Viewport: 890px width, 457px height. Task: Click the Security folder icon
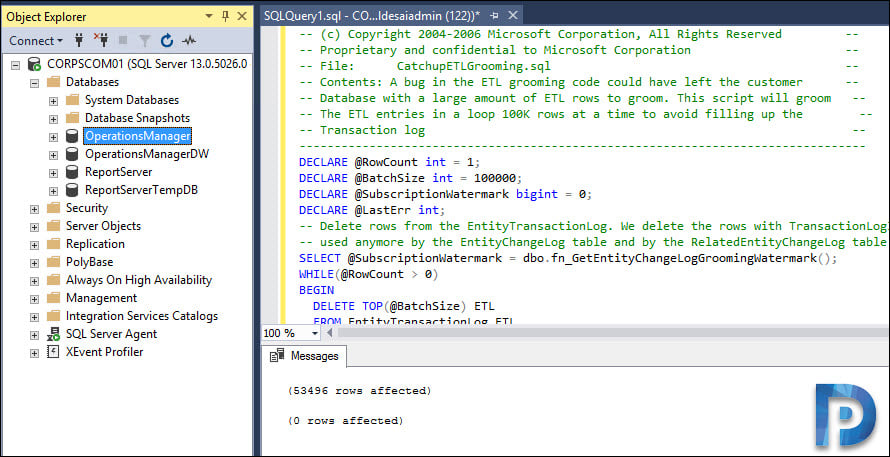tap(53, 208)
